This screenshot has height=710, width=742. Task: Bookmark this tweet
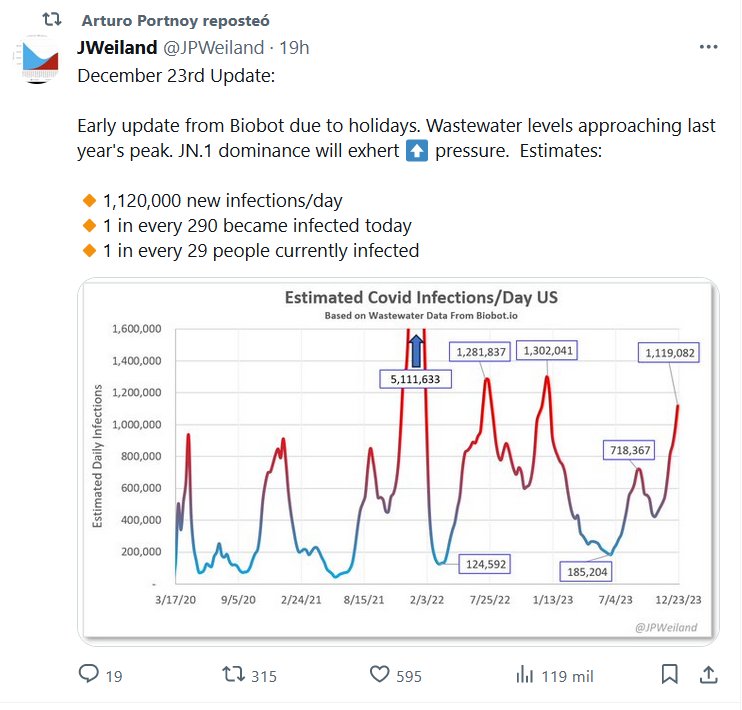(x=669, y=675)
